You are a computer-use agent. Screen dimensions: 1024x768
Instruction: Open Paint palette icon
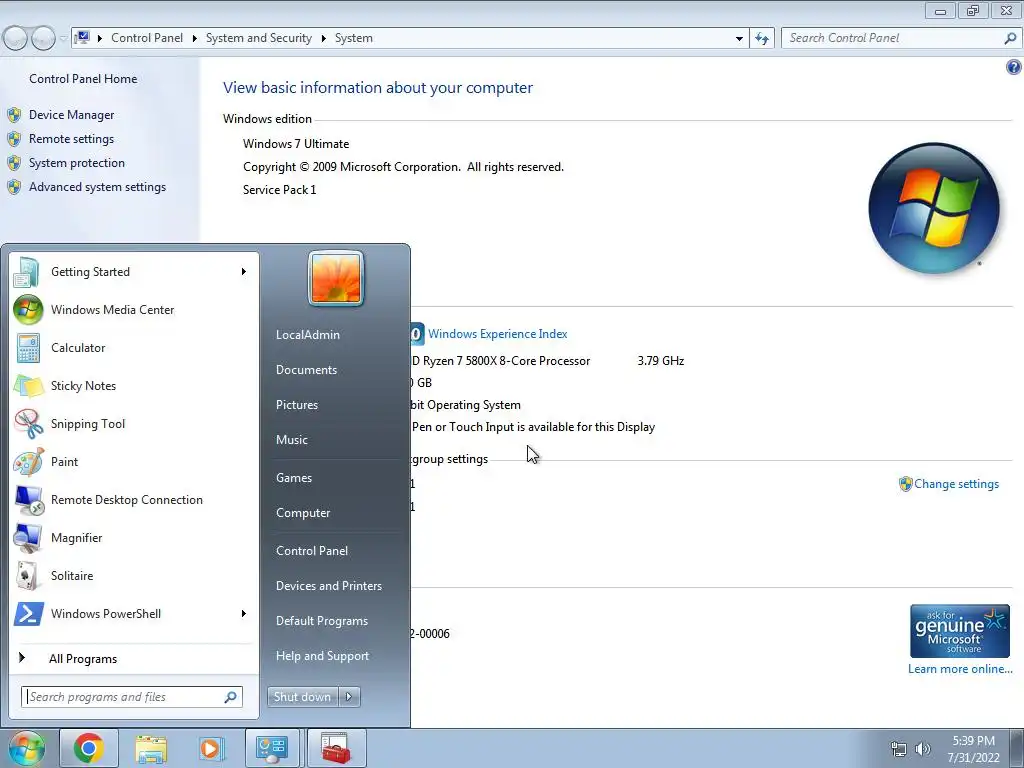(x=28, y=462)
